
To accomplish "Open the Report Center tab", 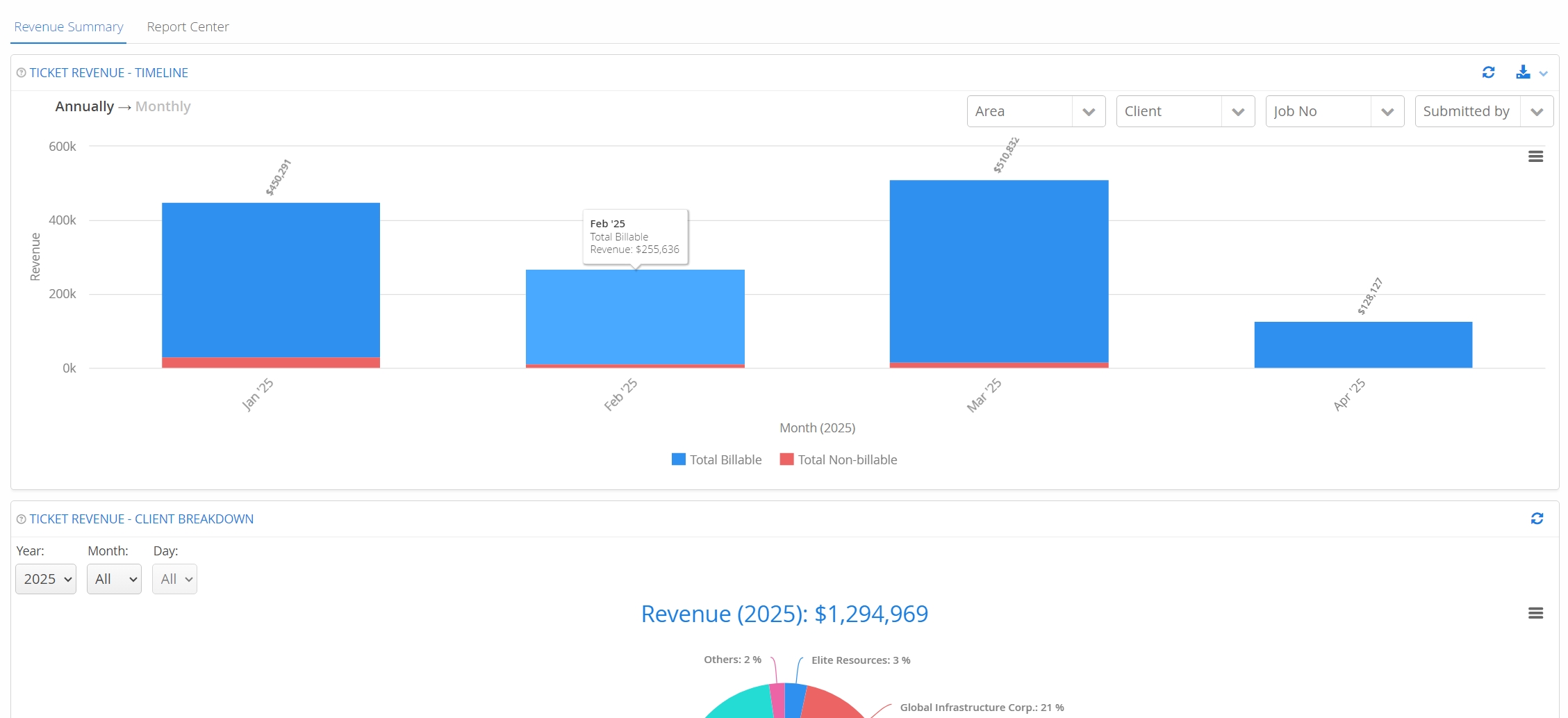I will (x=188, y=27).
